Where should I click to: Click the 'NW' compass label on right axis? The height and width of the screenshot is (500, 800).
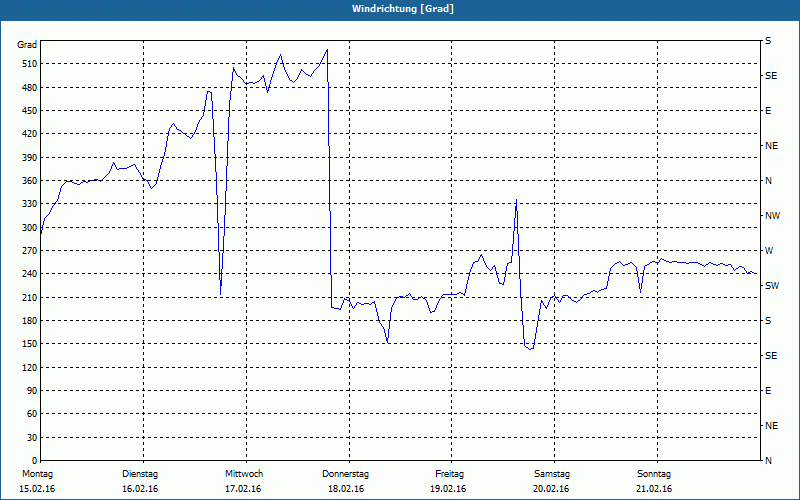772,216
